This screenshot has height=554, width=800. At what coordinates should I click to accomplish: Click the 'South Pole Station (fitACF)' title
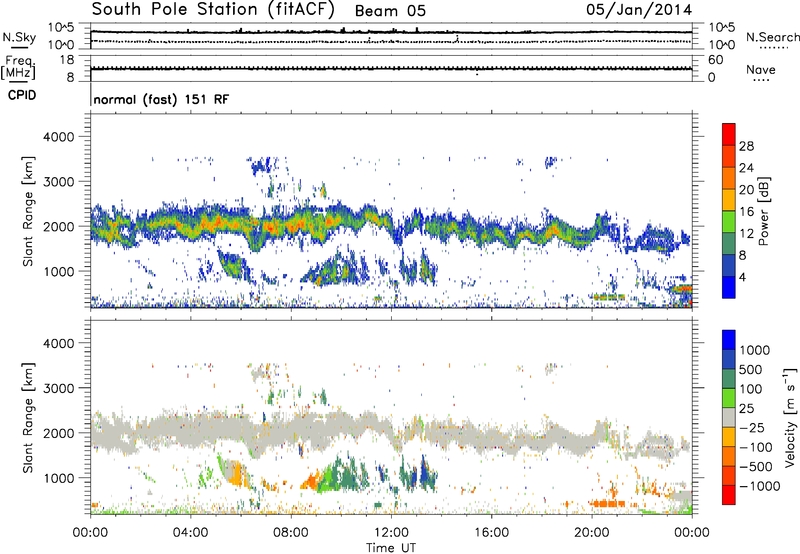(x=213, y=10)
